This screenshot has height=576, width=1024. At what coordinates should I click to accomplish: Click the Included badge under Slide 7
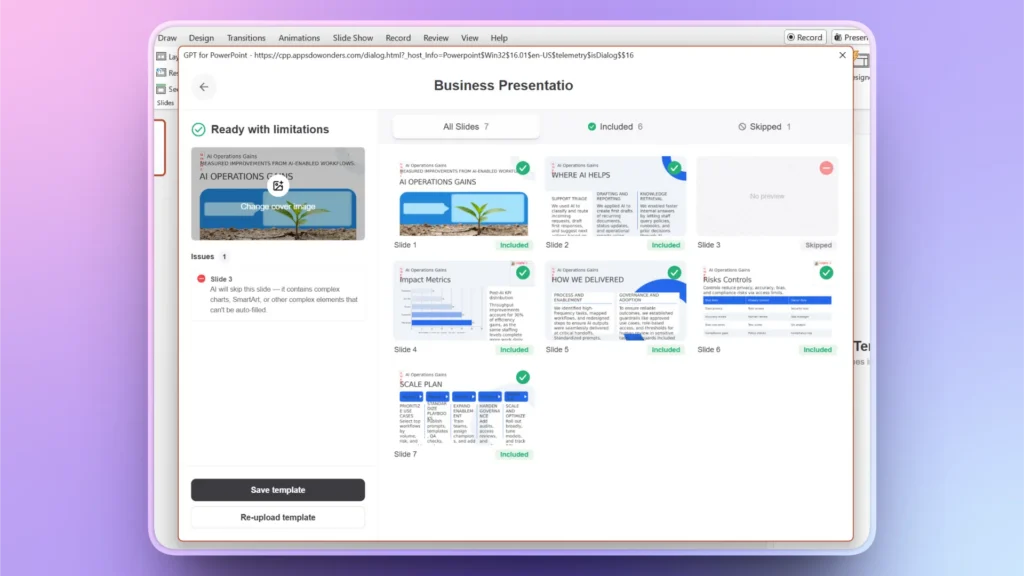(514, 455)
